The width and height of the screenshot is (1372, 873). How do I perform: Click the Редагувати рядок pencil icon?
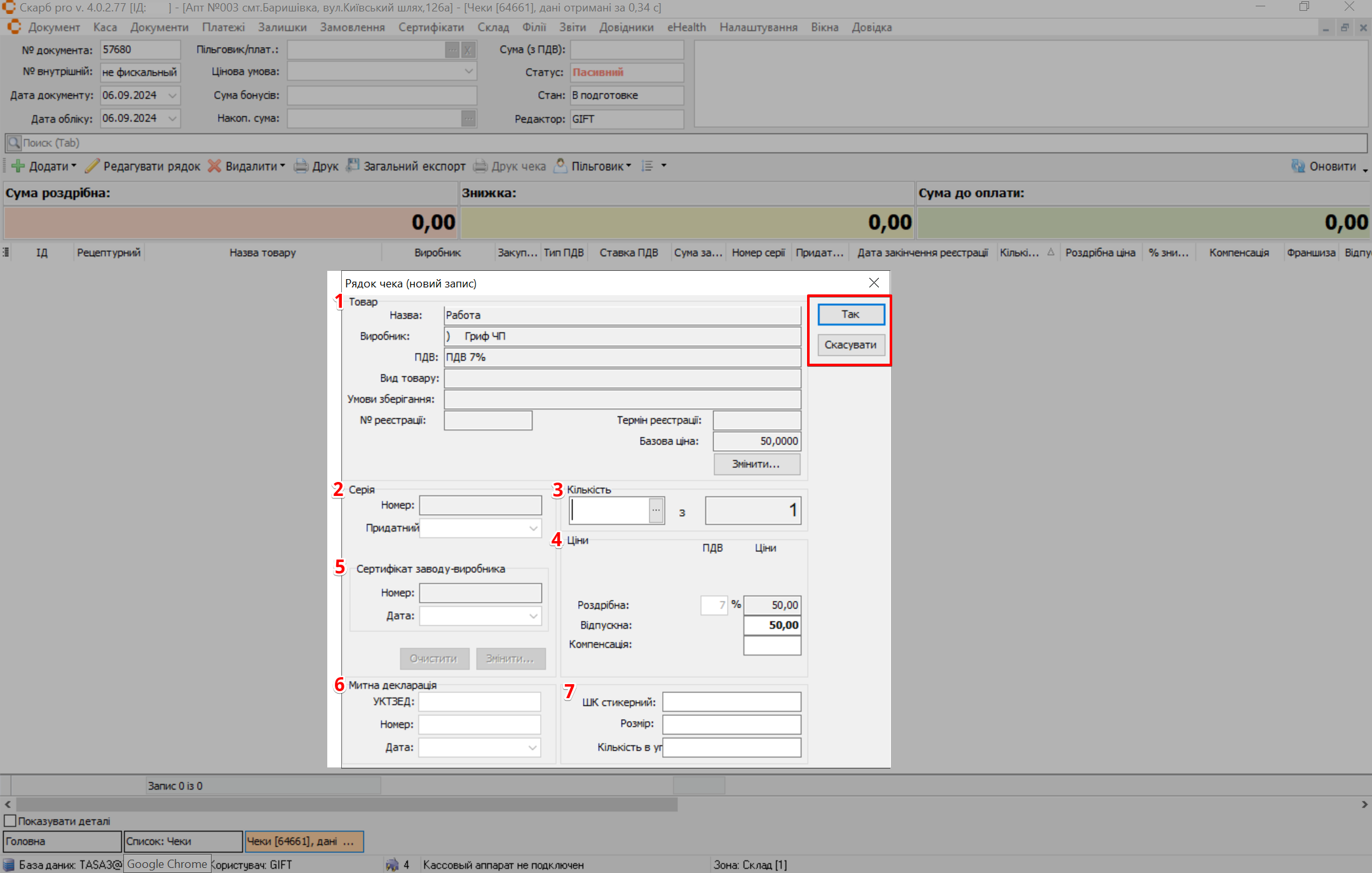point(93,166)
